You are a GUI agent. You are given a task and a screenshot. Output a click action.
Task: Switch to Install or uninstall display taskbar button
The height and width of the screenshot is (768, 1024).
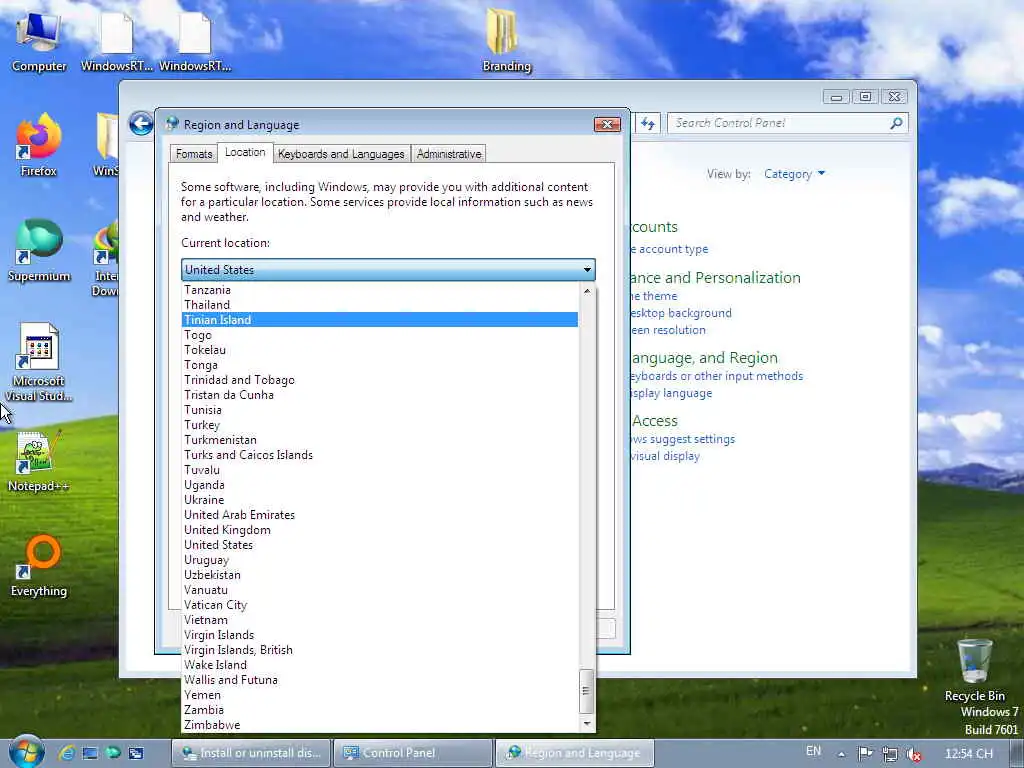[251, 753]
